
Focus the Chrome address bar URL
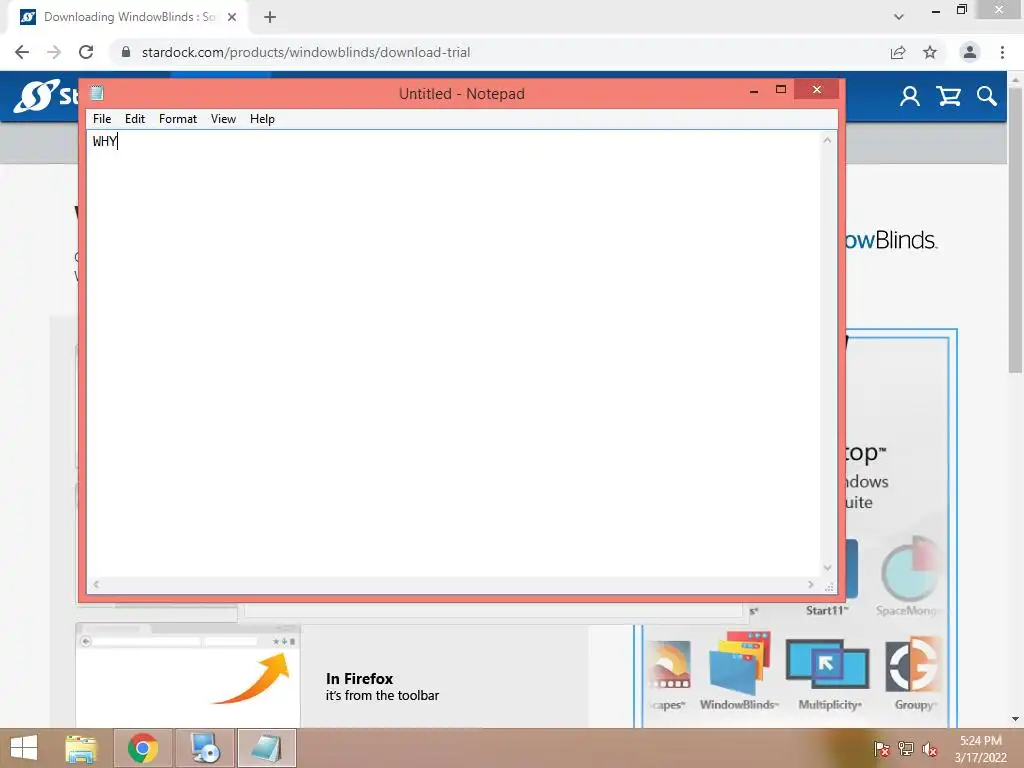(x=306, y=52)
